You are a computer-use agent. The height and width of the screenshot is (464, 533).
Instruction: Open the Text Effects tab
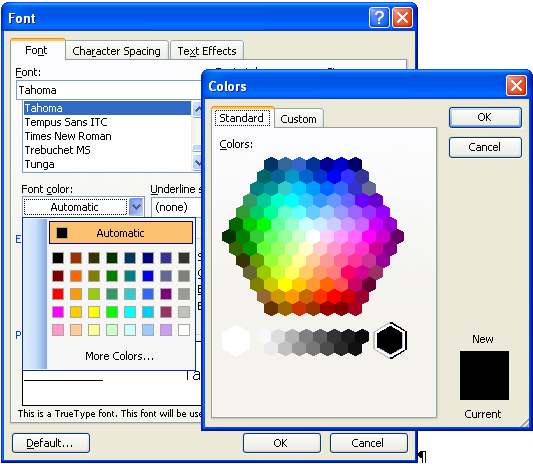pyautogui.click(x=207, y=51)
